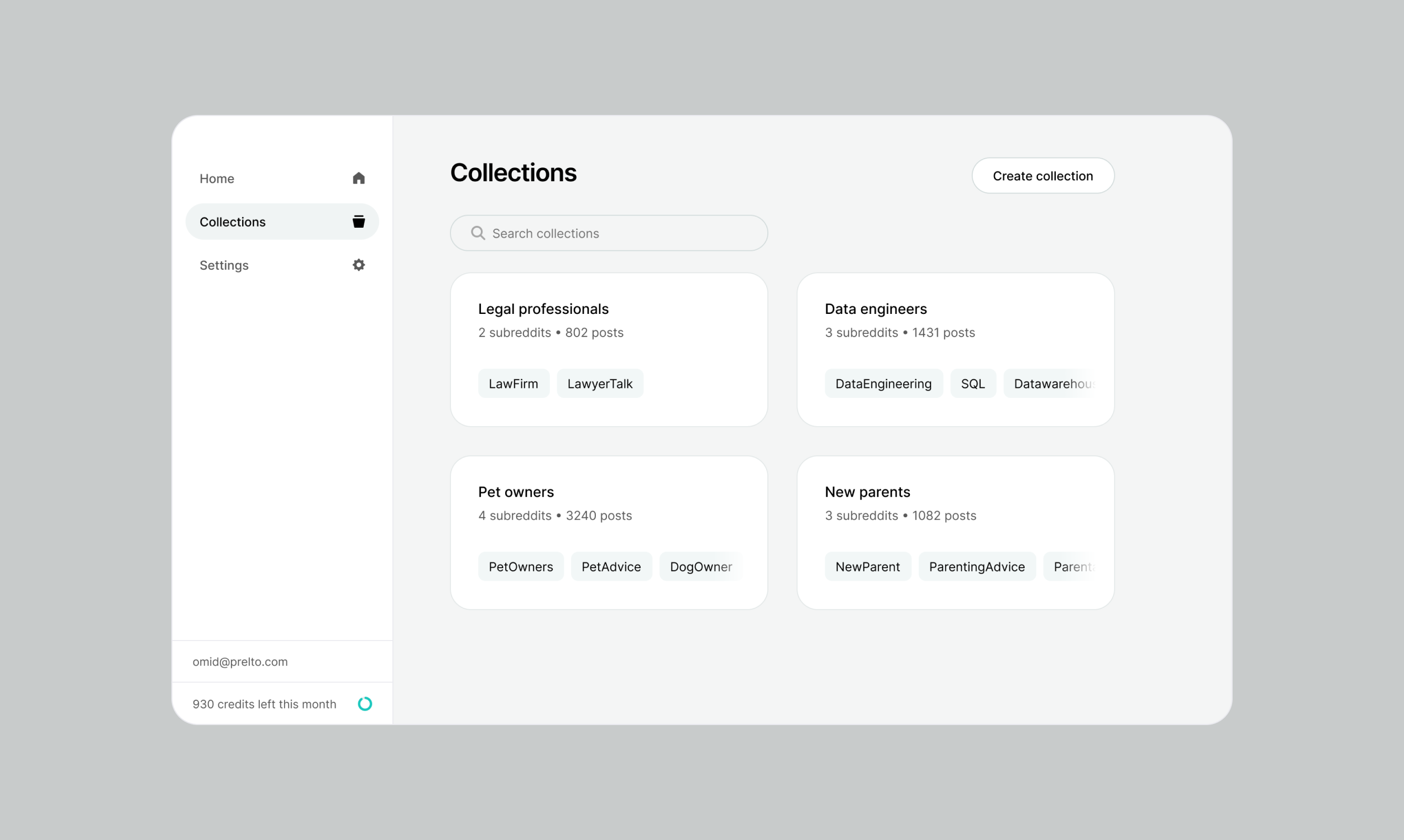The image size is (1404, 840).
Task: Click the PetAdvice subreddit tag
Action: click(611, 566)
